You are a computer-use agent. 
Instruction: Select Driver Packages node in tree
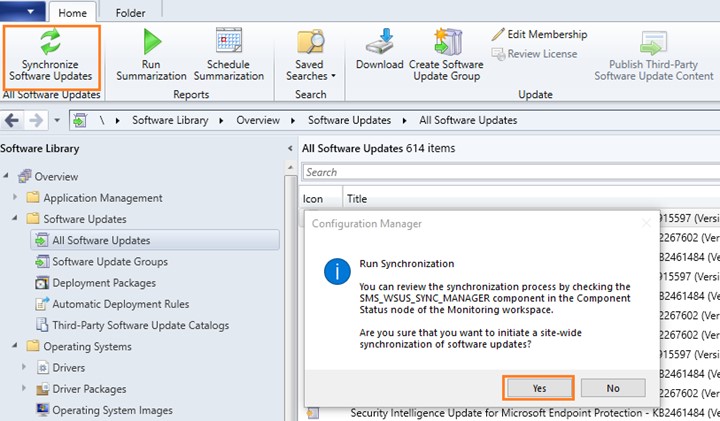pyautogui.click(x=89, y=389)
